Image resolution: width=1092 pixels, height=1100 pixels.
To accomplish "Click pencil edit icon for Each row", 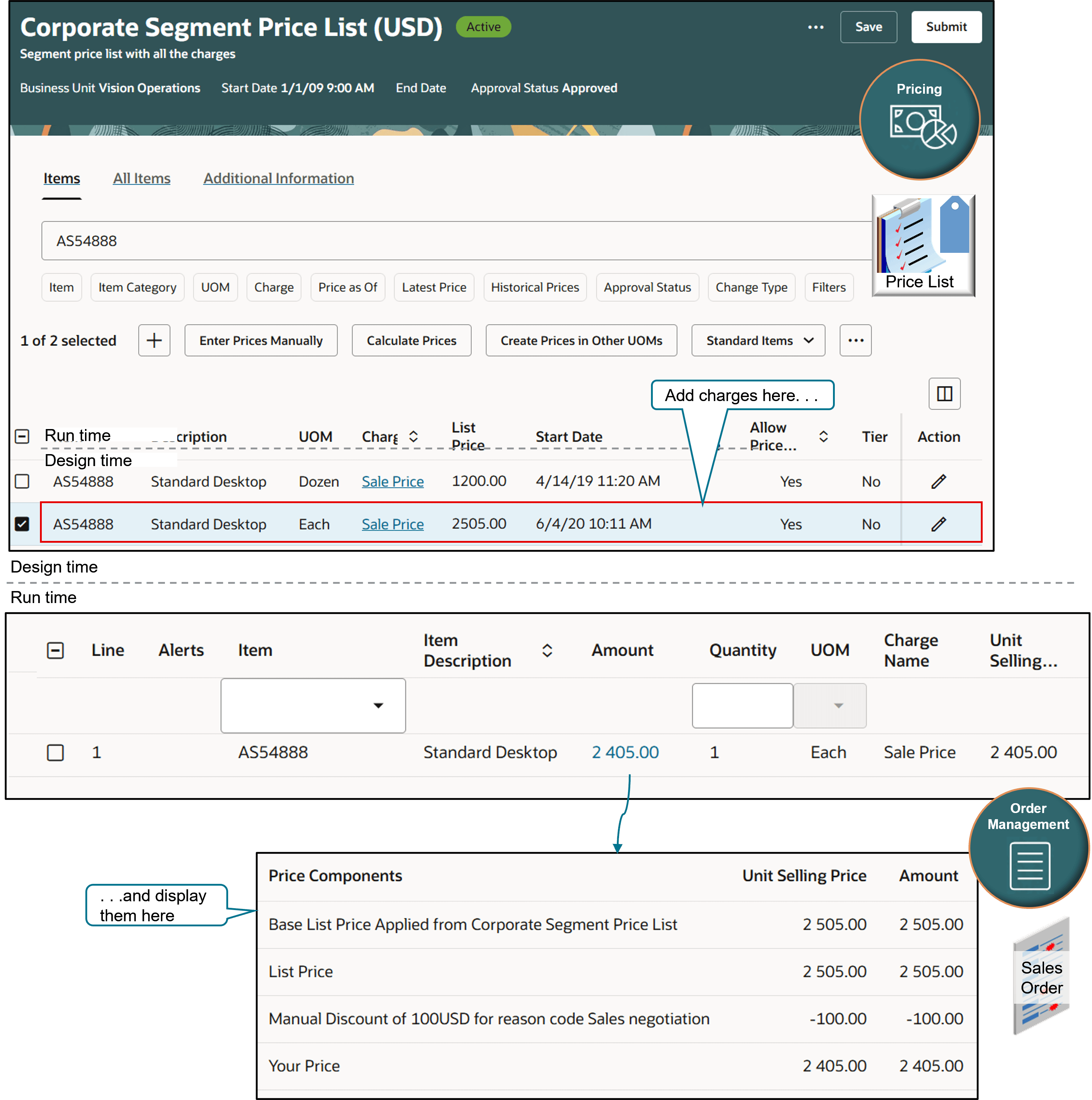I will point(938,524).
